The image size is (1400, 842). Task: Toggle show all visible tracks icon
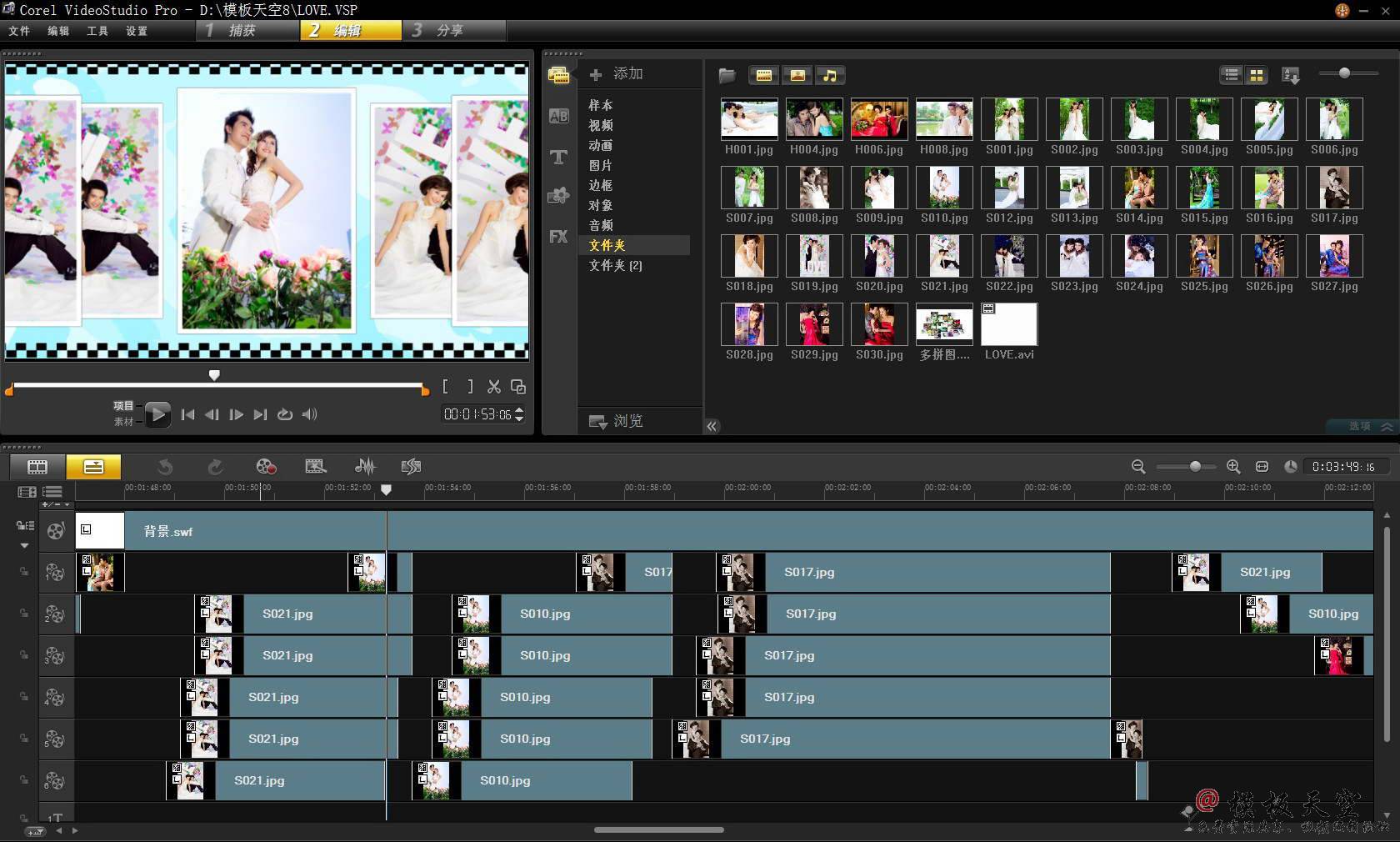coord(27,492)
